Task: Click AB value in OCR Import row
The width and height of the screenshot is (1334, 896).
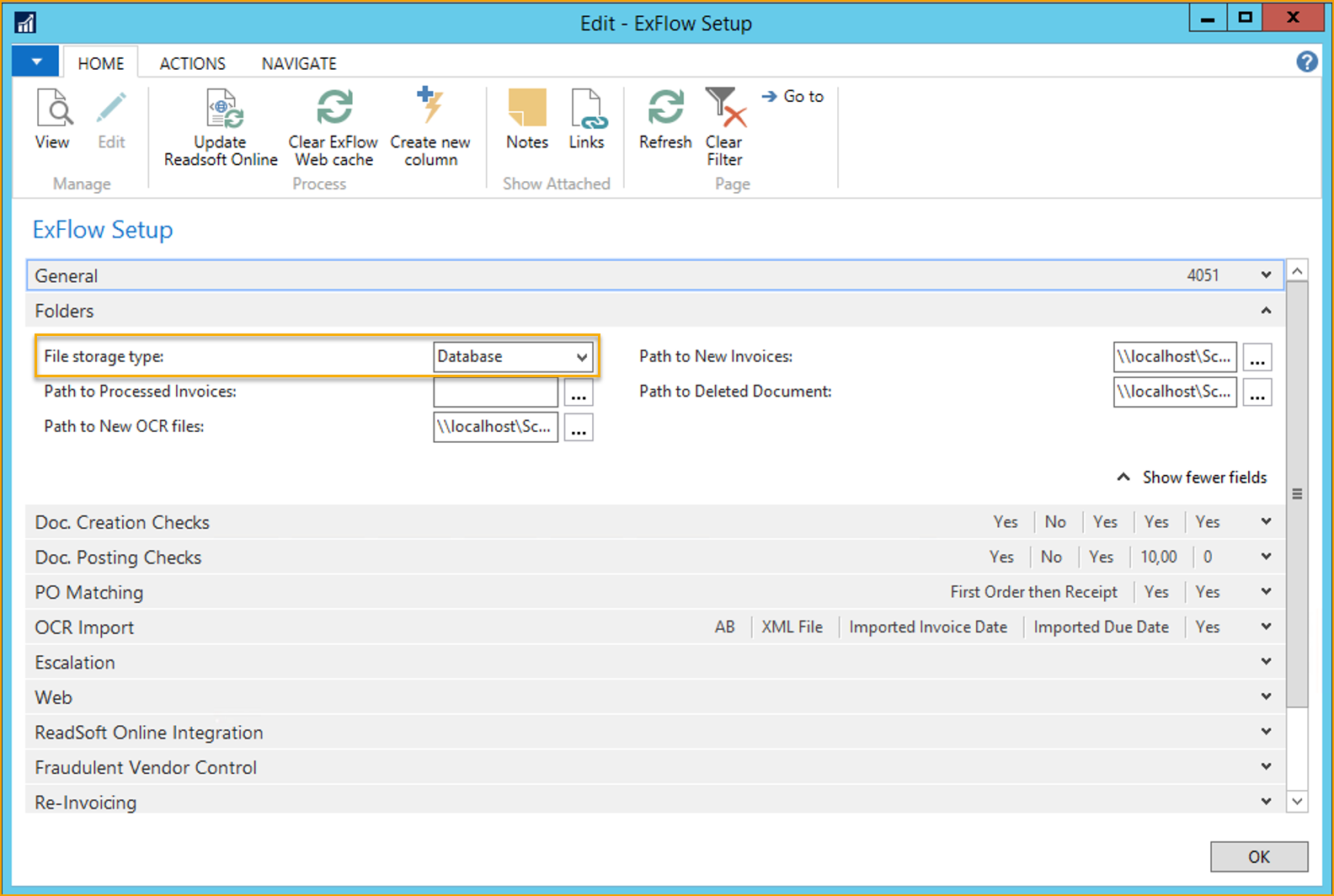Action: pyautogui.click(x=724, y=627)
